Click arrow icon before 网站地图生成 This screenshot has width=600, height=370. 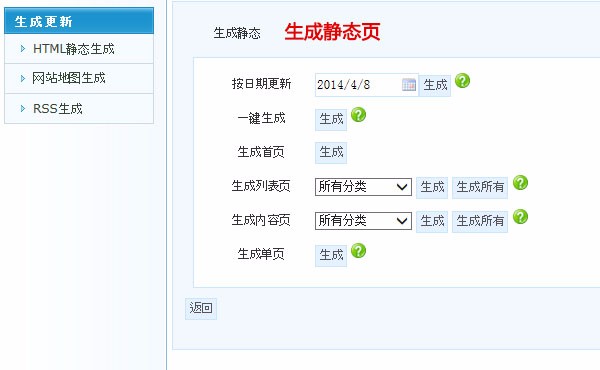(23, 78)
